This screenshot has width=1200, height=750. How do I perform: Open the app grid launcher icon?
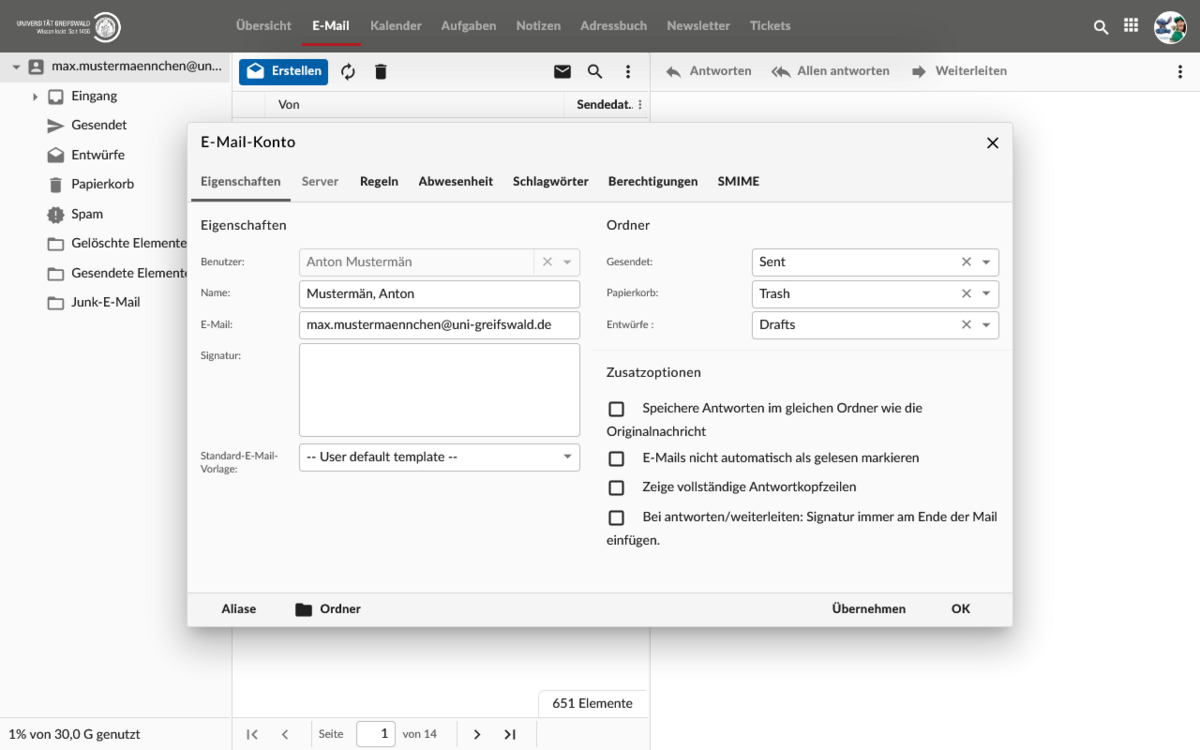1131,27
